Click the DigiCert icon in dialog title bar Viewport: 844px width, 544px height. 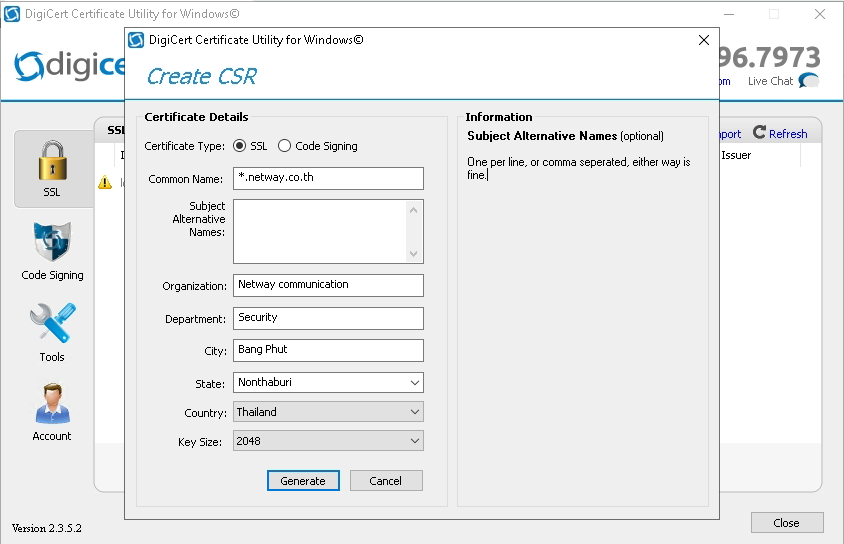pyautogui.click(x=137, y=40)
